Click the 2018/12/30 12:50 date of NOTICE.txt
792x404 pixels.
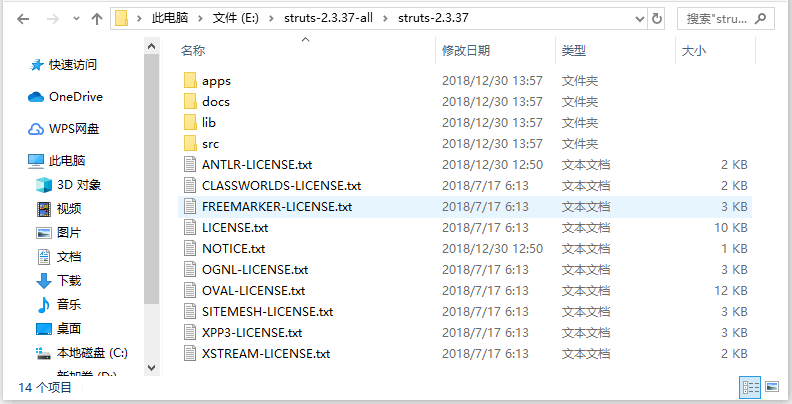492,248
